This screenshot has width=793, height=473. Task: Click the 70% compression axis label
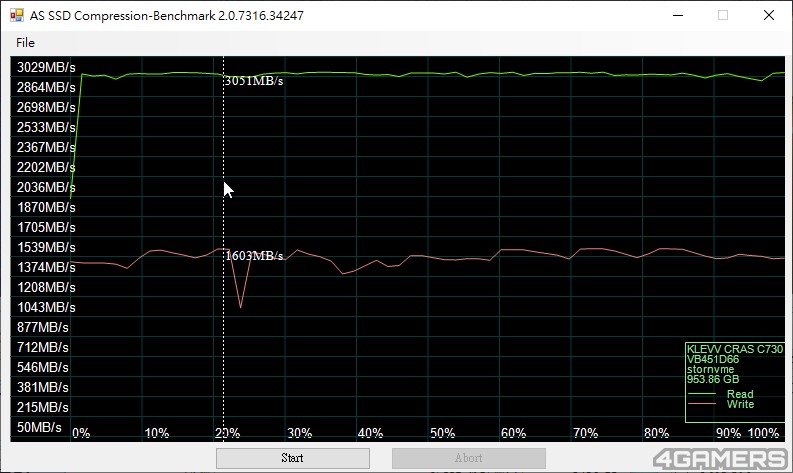coord(585,434)
